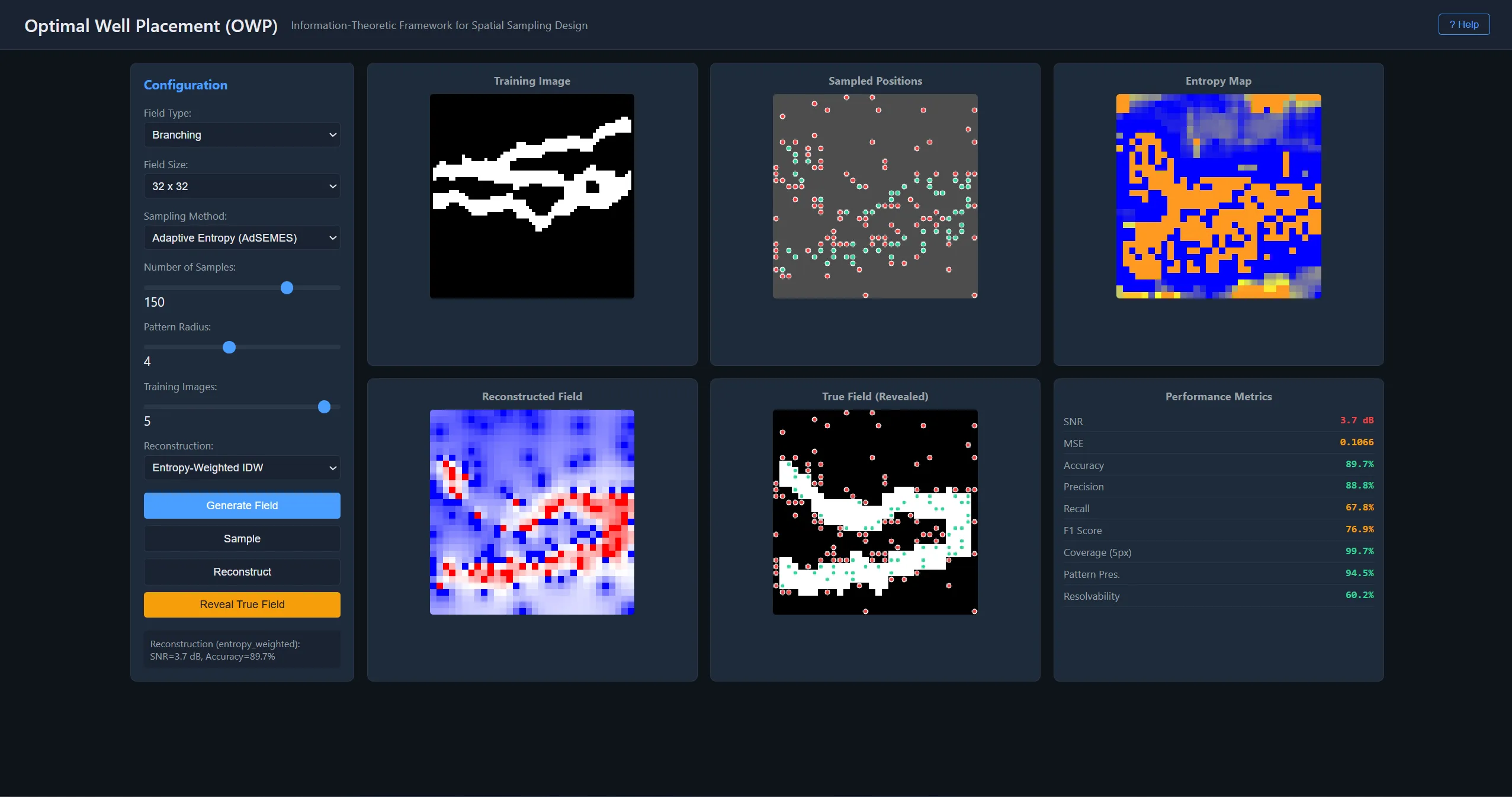Open the Sampling Method dropdown

(242, 237)
